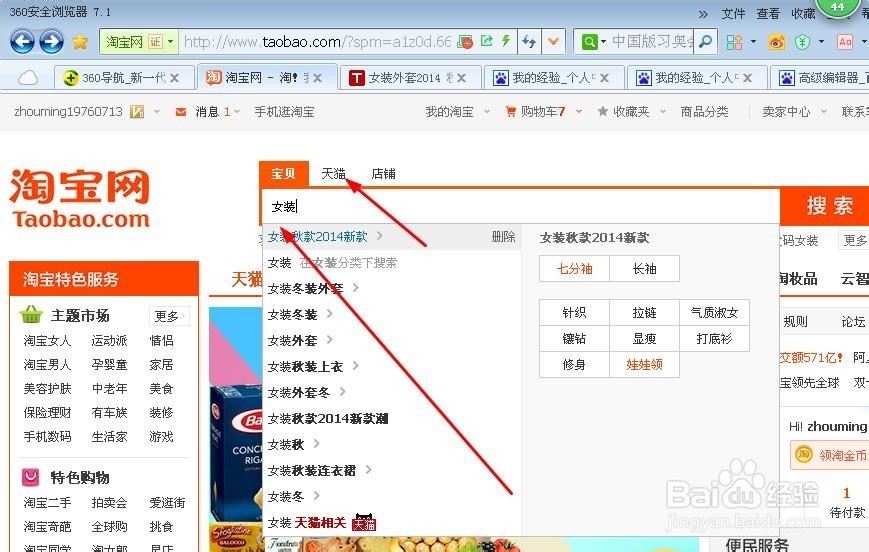Close the 淘宝网 tab
Screen dimensions: 869x552
point(318,78)
